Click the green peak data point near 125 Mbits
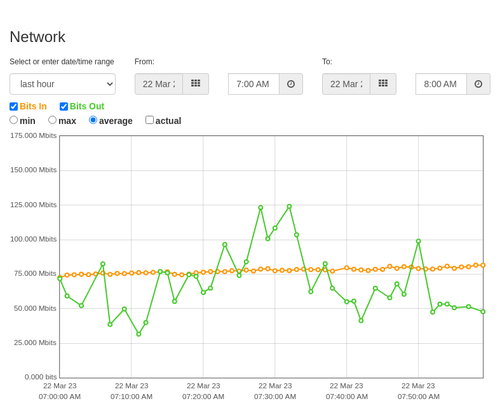This screenshot has height=403, width=500. click(289, 207)
